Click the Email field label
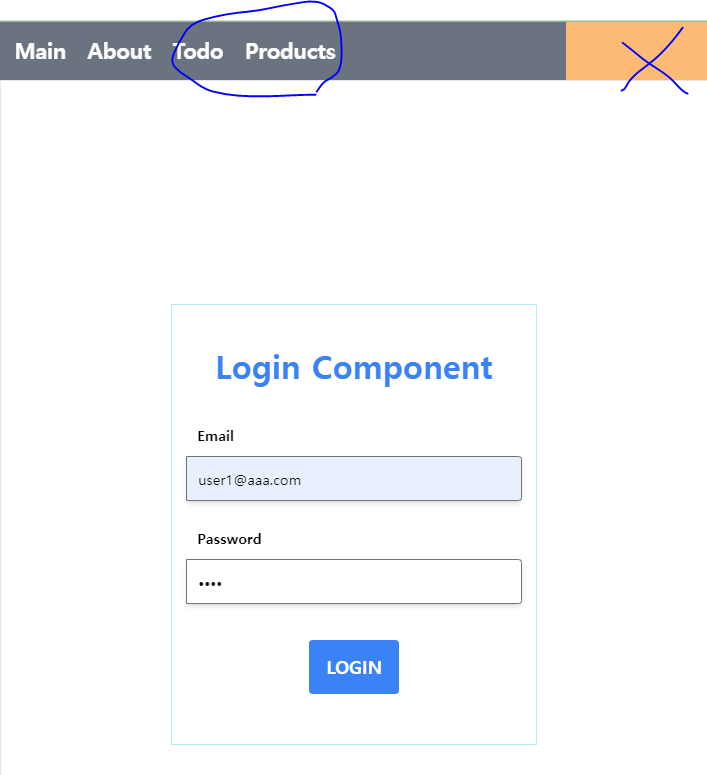This screenshot has height=775, width=707. 216,436
